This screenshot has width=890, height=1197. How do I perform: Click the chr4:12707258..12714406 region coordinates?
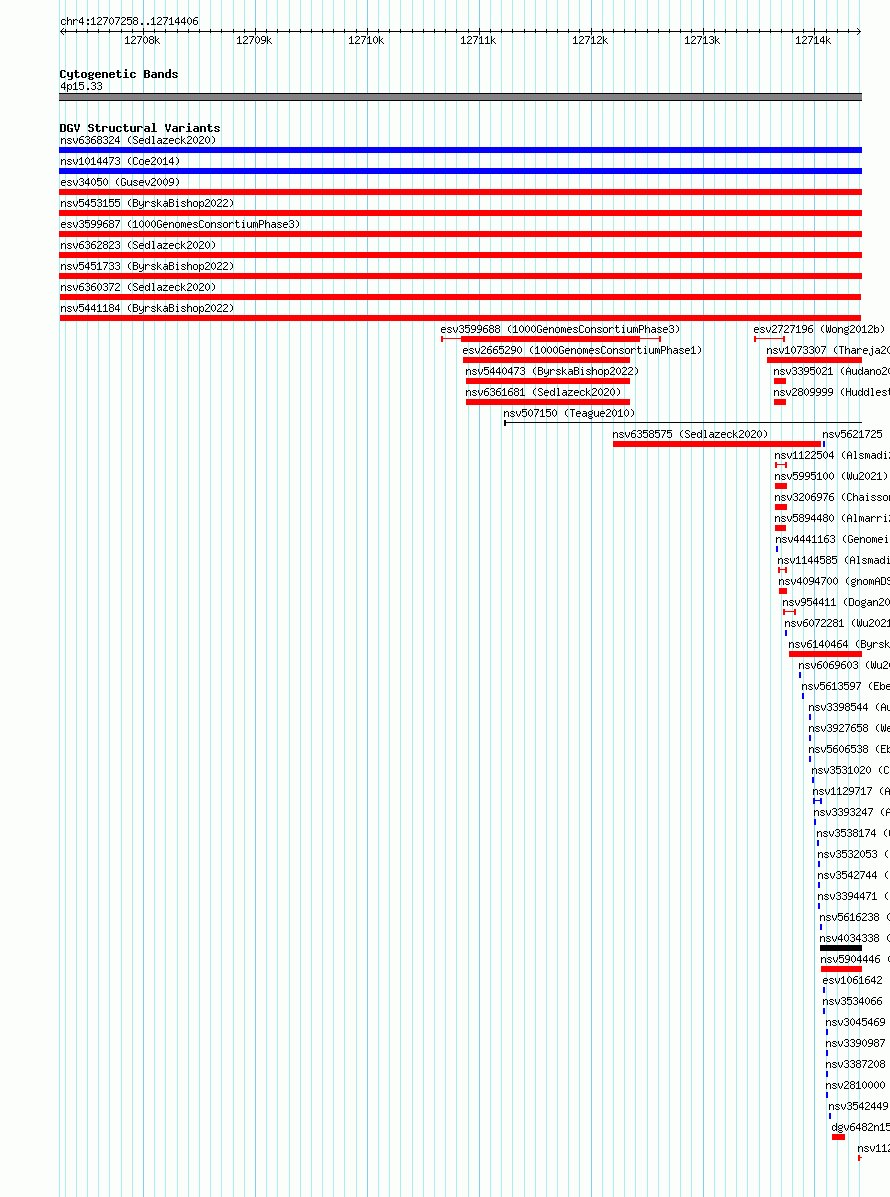click(129, 21)
